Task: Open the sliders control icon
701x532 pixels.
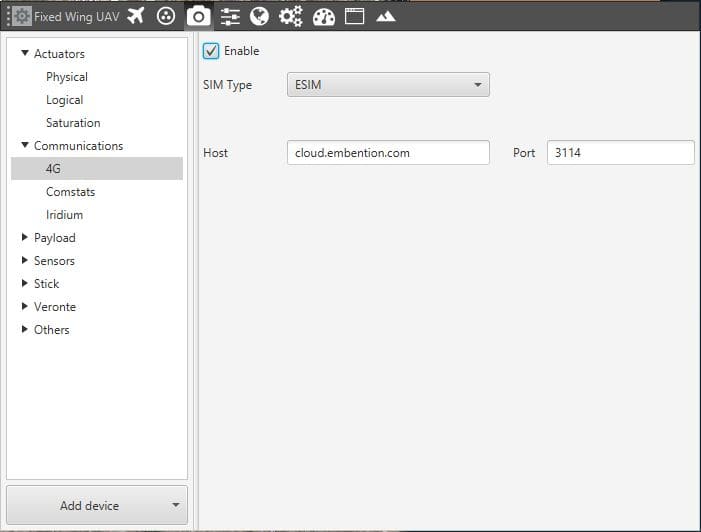Action: tap(230, 17)
